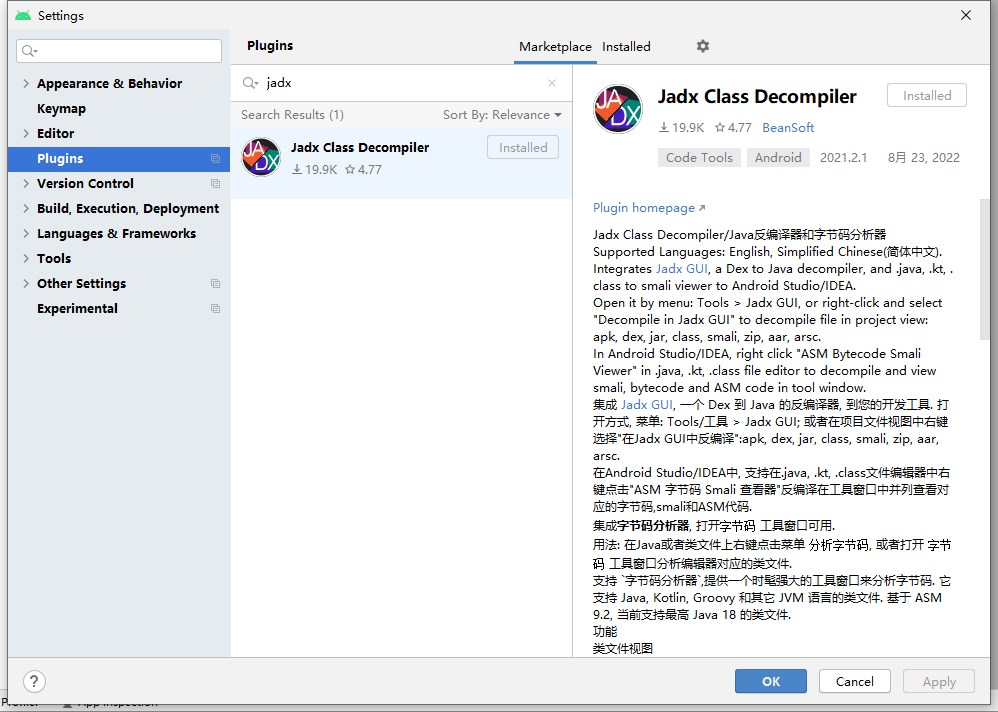This screenshot has width=998, height=712.
Task: Click OK to confirm settings
Action: coord(771,681)
